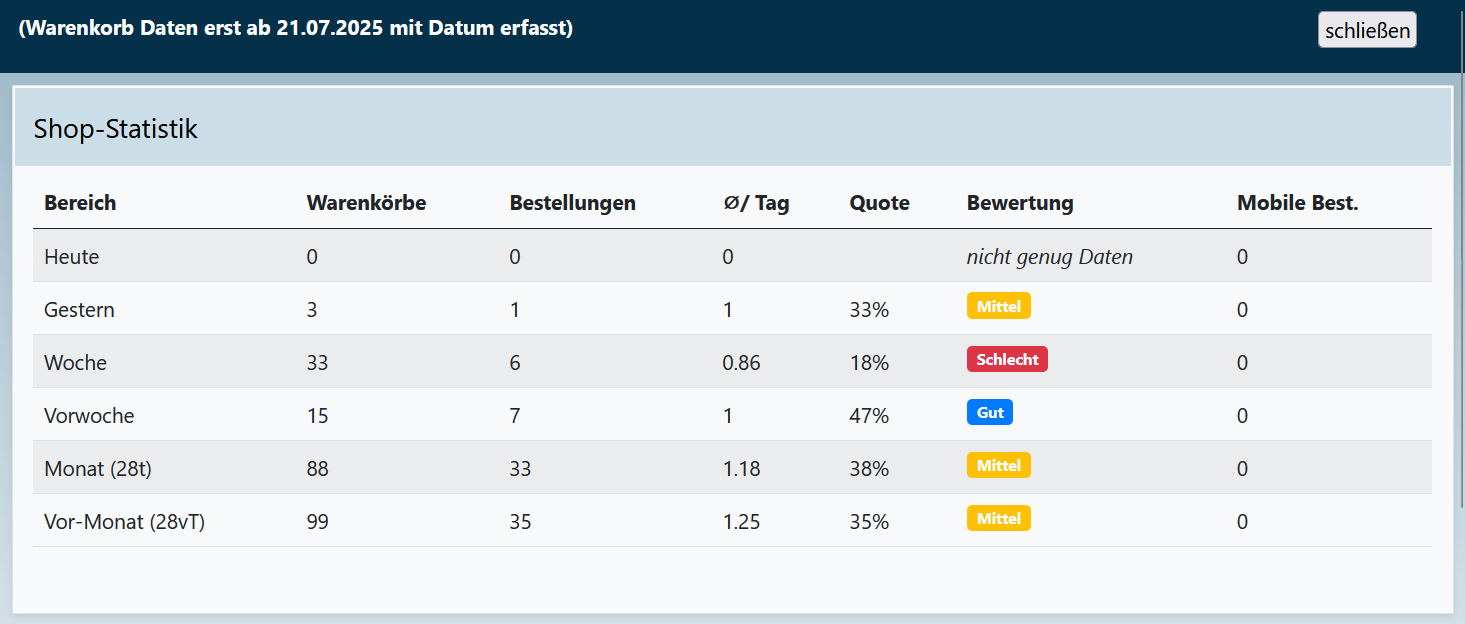Click the Bestellungen column header

pos(572,203)
